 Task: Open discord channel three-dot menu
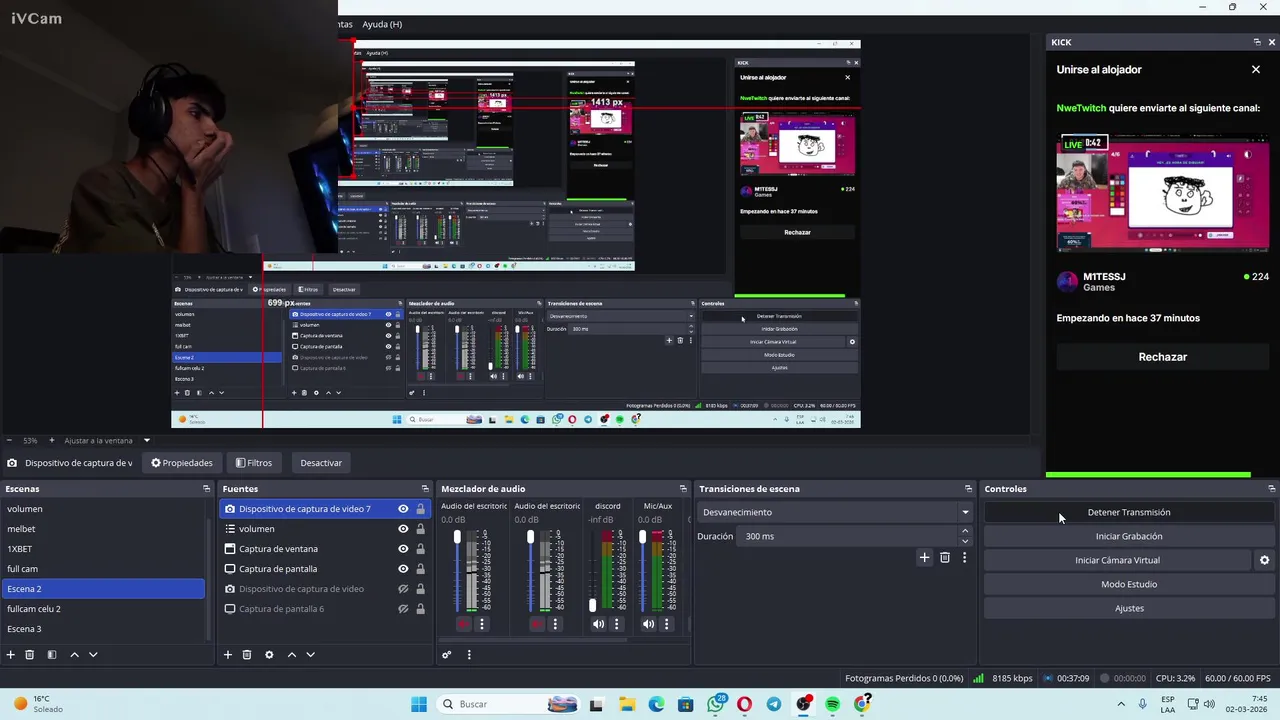[x=616, y=624]
